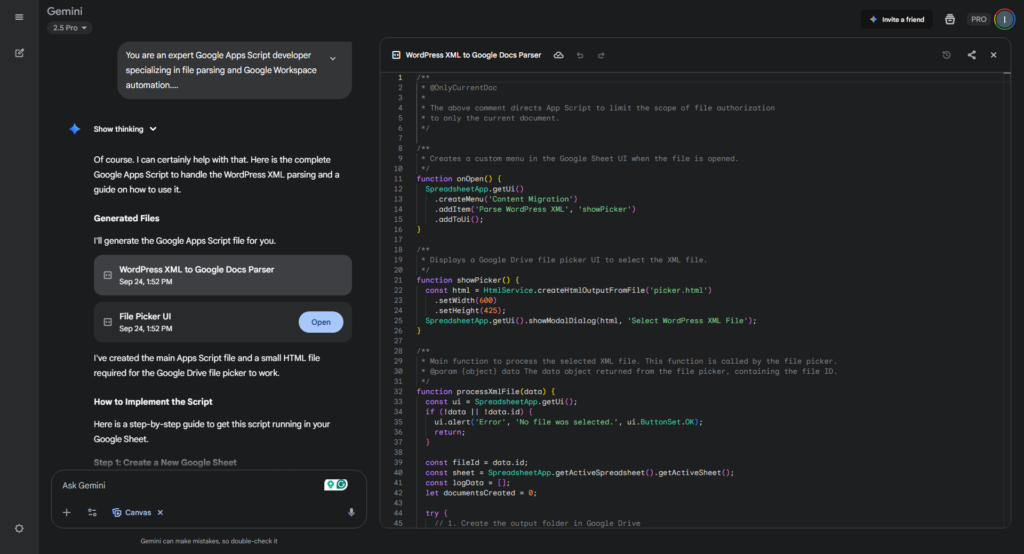Screen dimensions: 1024x554
Task: Click the .setWidth(600) call on line 23
Action: coord(466,301)
